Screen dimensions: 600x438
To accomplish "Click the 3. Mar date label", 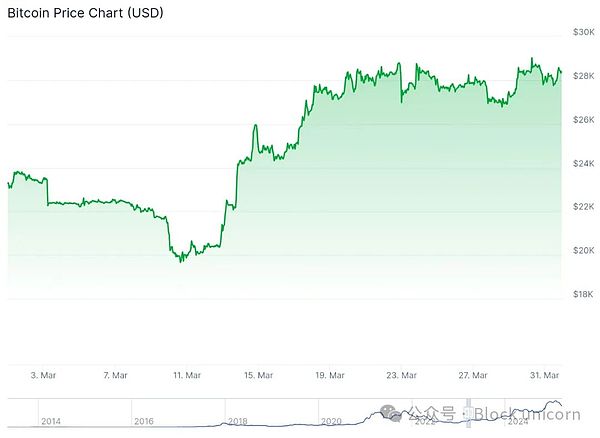I will tap(43, 375).
